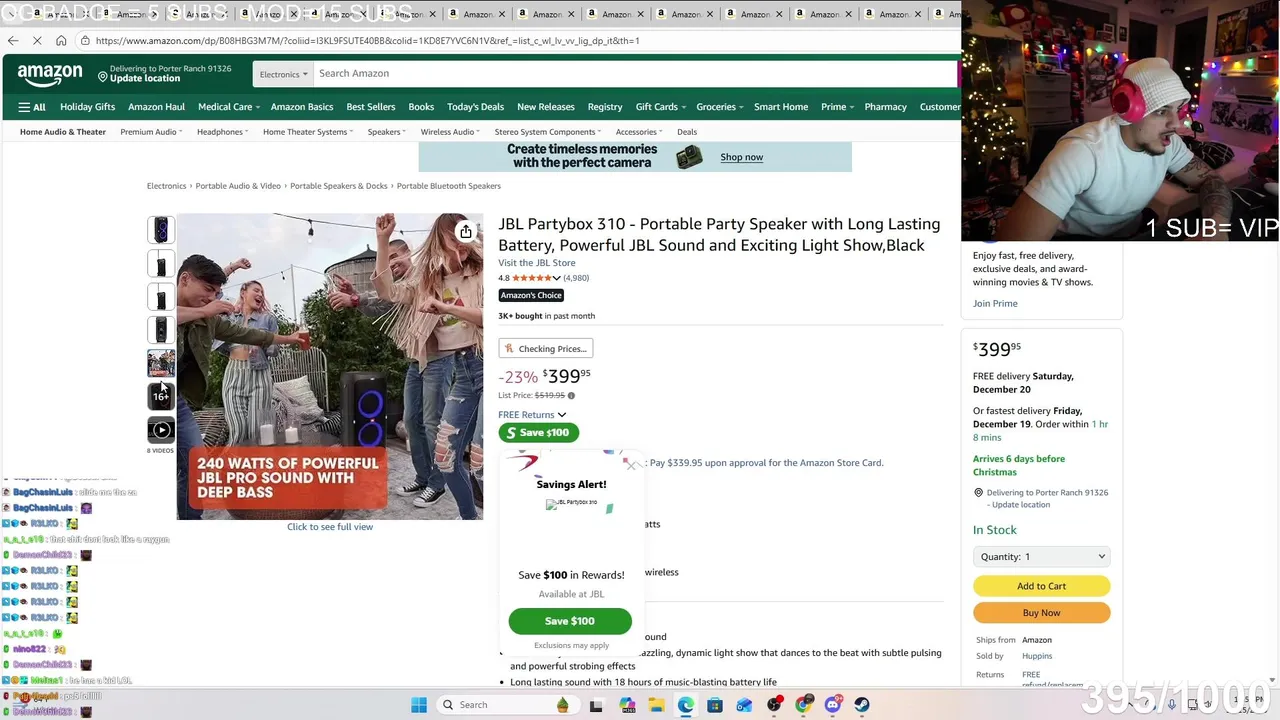Select the second product thumbnail
1280x720 pixels.
(x=161, y=264)
